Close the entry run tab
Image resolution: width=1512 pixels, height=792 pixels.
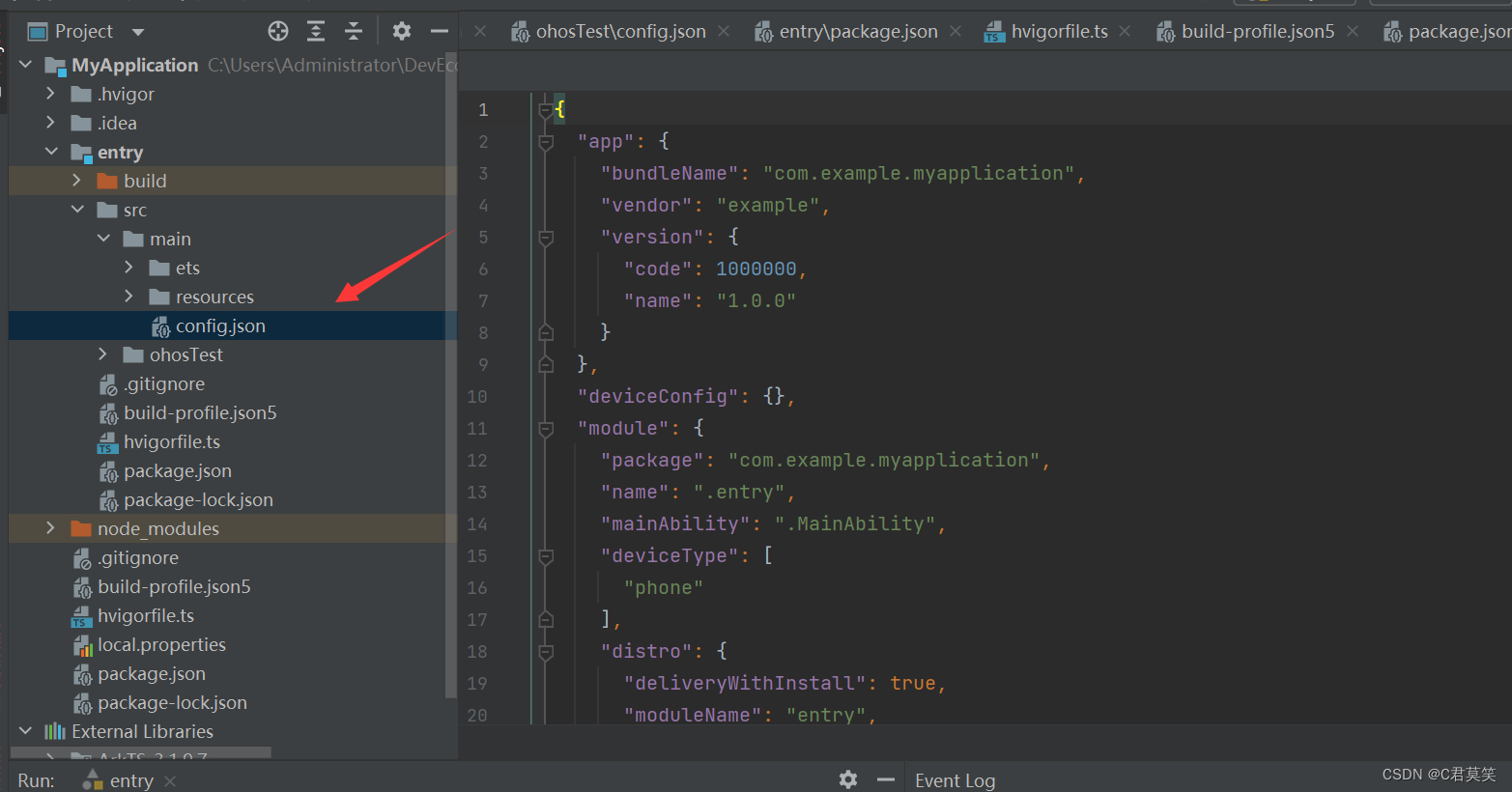(x=170, y=780)
